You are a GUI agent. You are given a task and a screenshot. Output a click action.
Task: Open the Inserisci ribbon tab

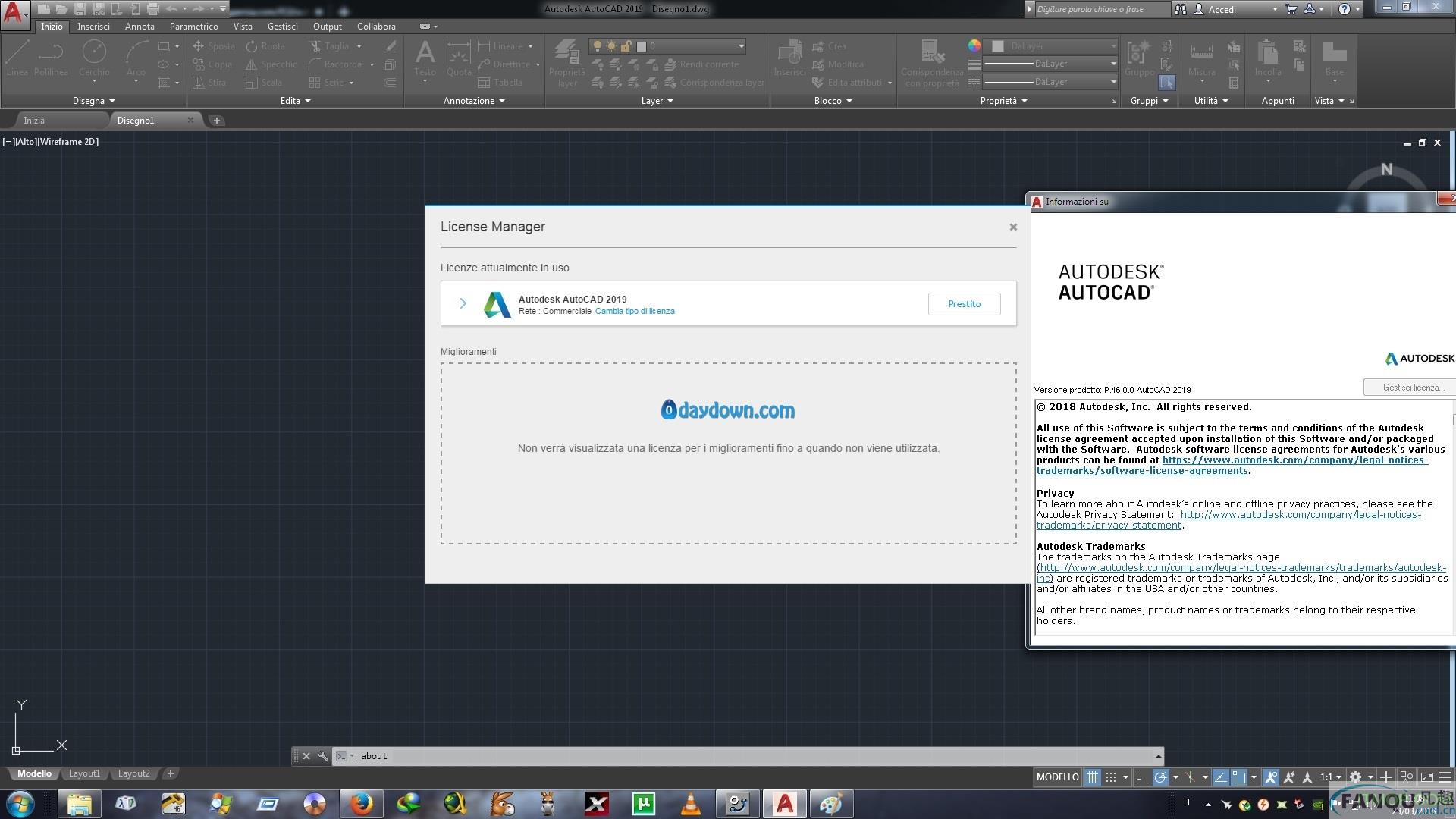click(x=93, y=27)
